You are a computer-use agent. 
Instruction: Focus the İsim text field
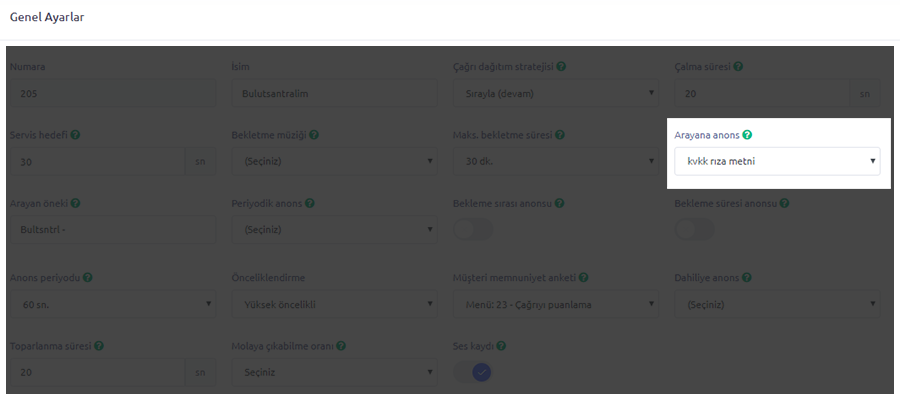333,94
